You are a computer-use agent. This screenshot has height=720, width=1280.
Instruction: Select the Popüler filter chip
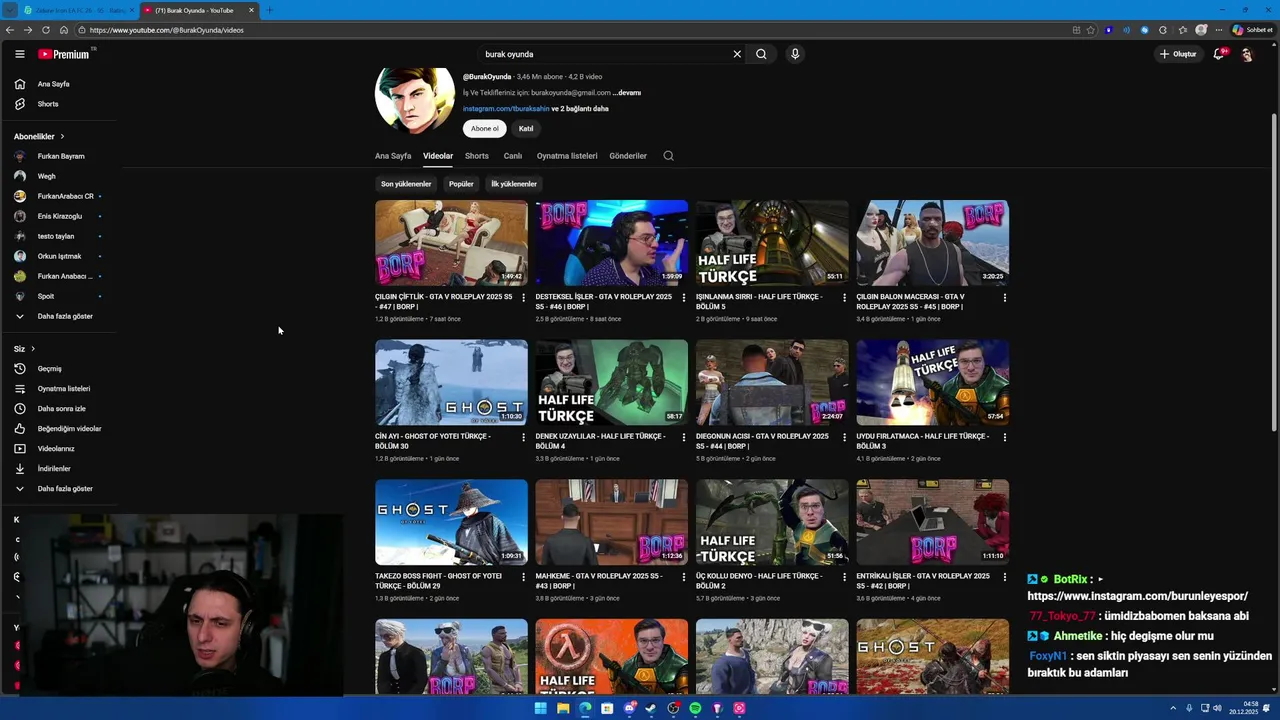tap(461, 184)
